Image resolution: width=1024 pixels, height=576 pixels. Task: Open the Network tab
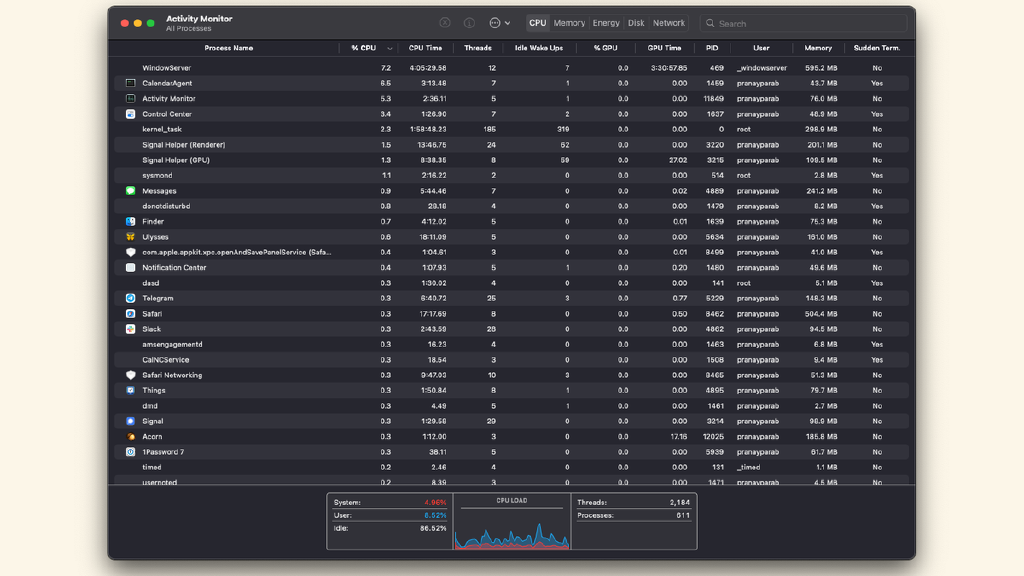(669, 23)
